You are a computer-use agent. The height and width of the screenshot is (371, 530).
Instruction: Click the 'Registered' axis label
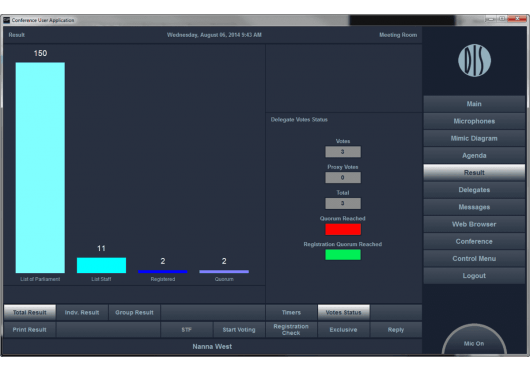(163, 279)
